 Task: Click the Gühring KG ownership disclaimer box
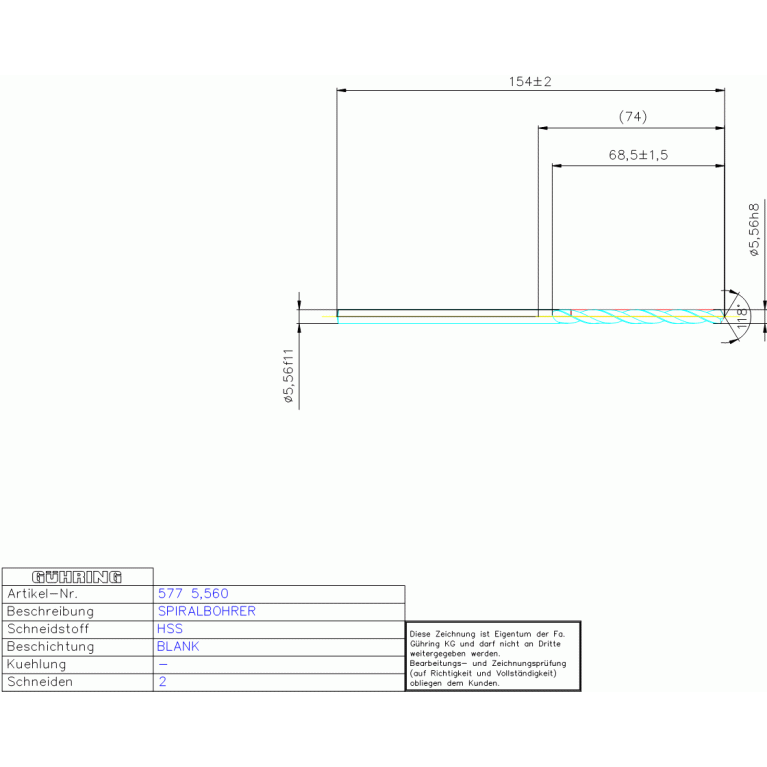click(x=492, y=656)
